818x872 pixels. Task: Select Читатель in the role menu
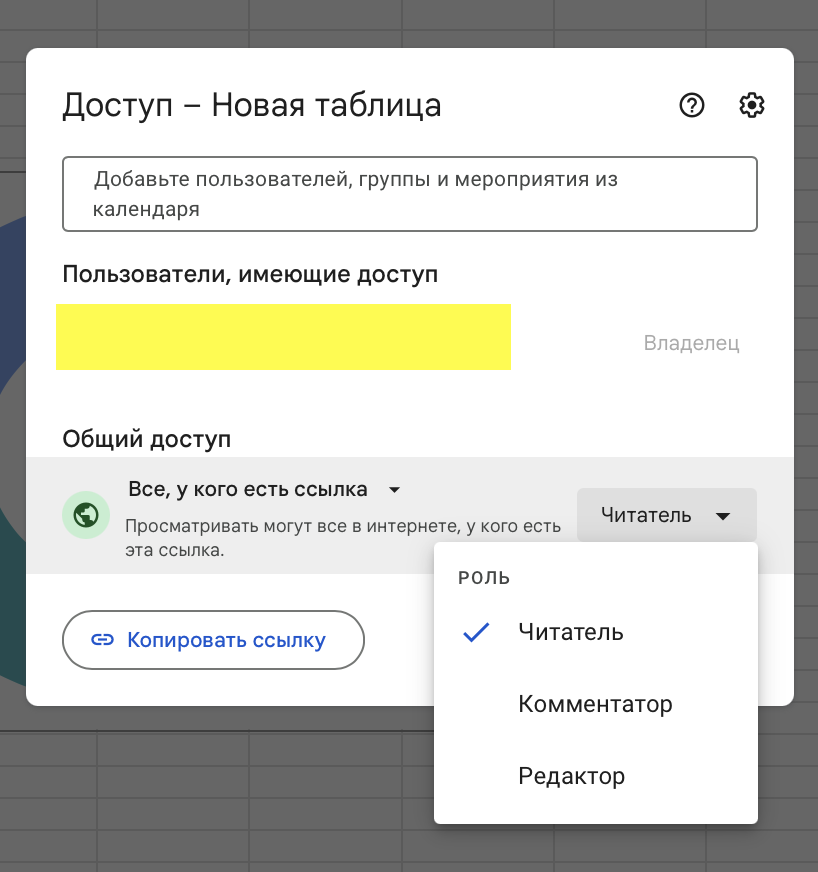tap(596, 632)
